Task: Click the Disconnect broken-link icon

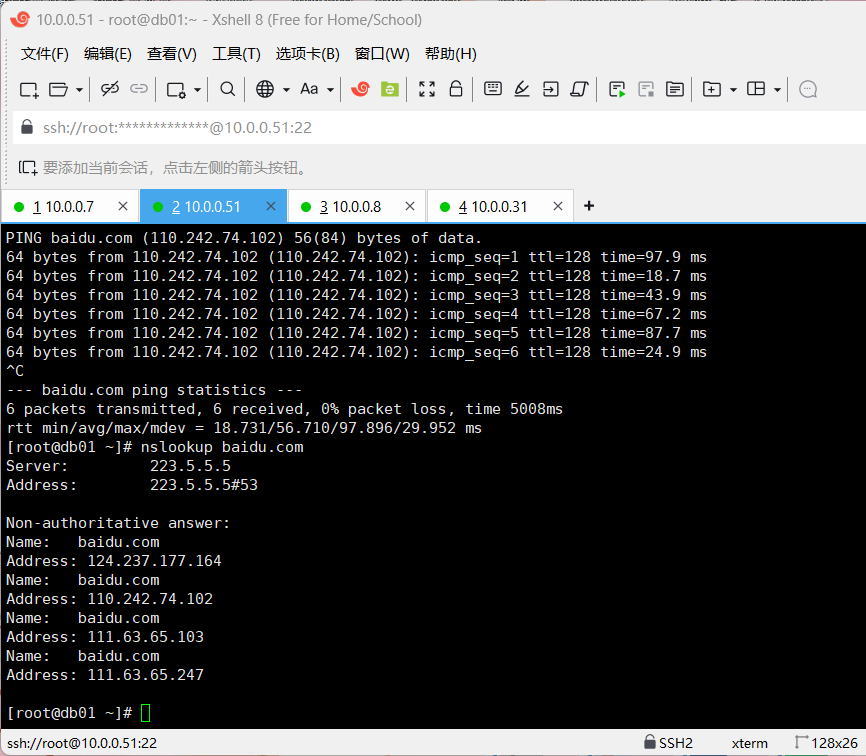Action: pos(110,89)
